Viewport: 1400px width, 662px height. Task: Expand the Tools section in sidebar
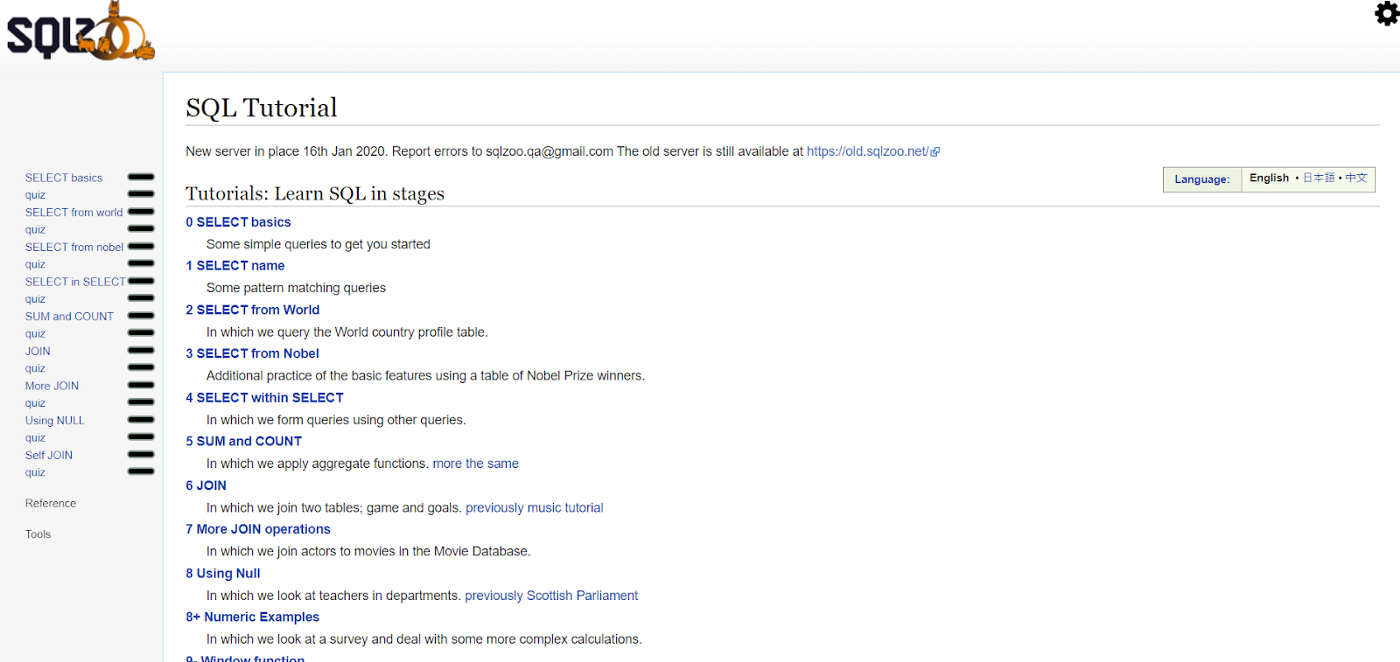(38, 534)
